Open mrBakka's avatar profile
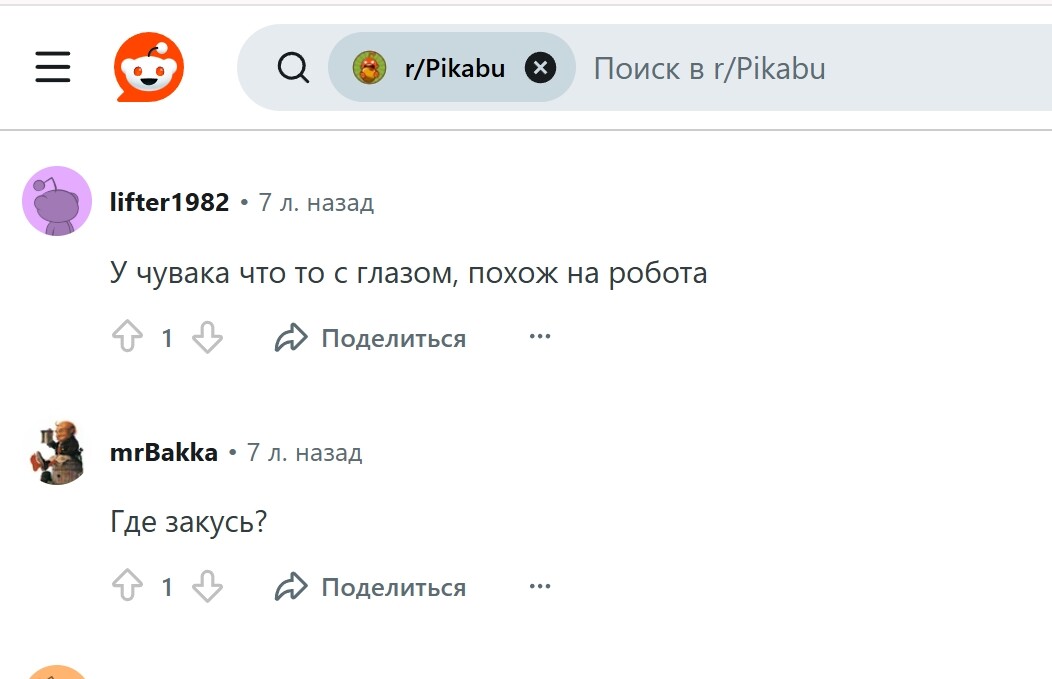The height and width of the screenshot is (679, 1052). coord(57,452)
